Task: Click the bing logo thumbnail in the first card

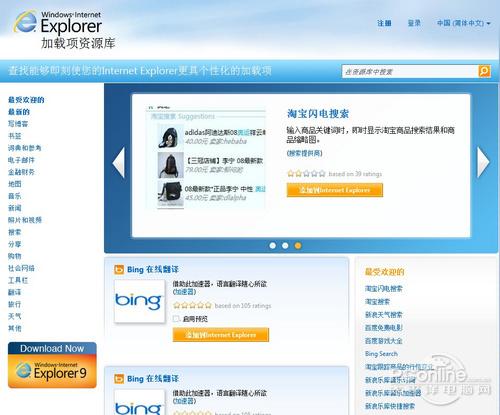Action: [x=139, y=301]
